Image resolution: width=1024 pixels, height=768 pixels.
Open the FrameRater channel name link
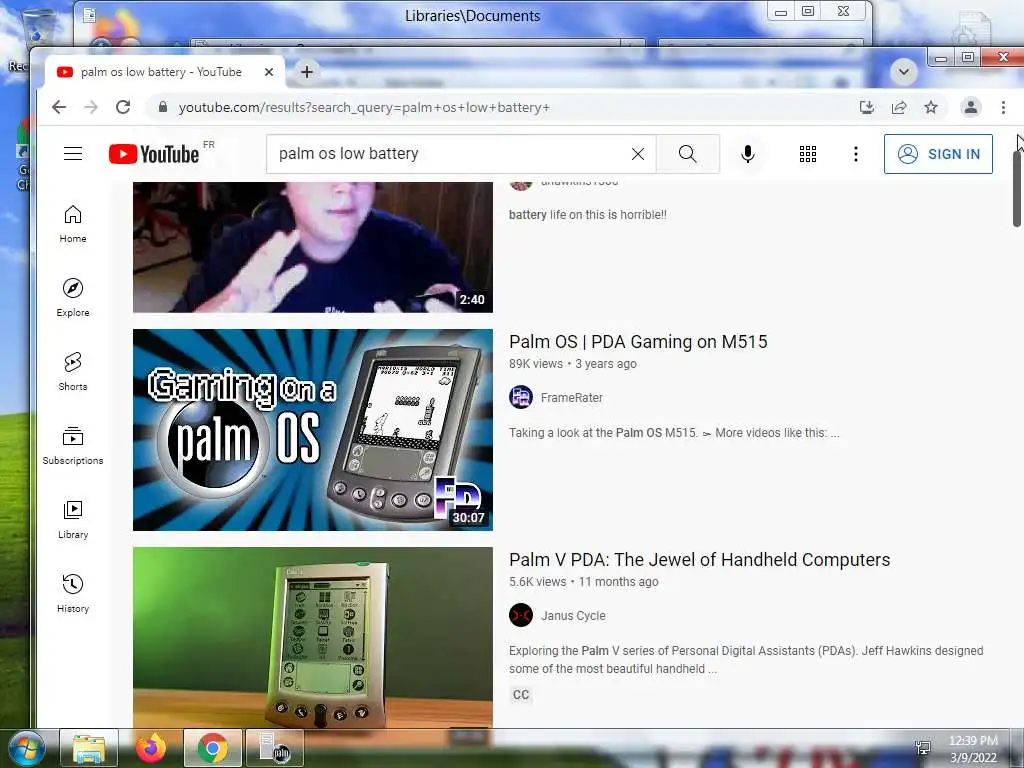(x=571, y=398)
